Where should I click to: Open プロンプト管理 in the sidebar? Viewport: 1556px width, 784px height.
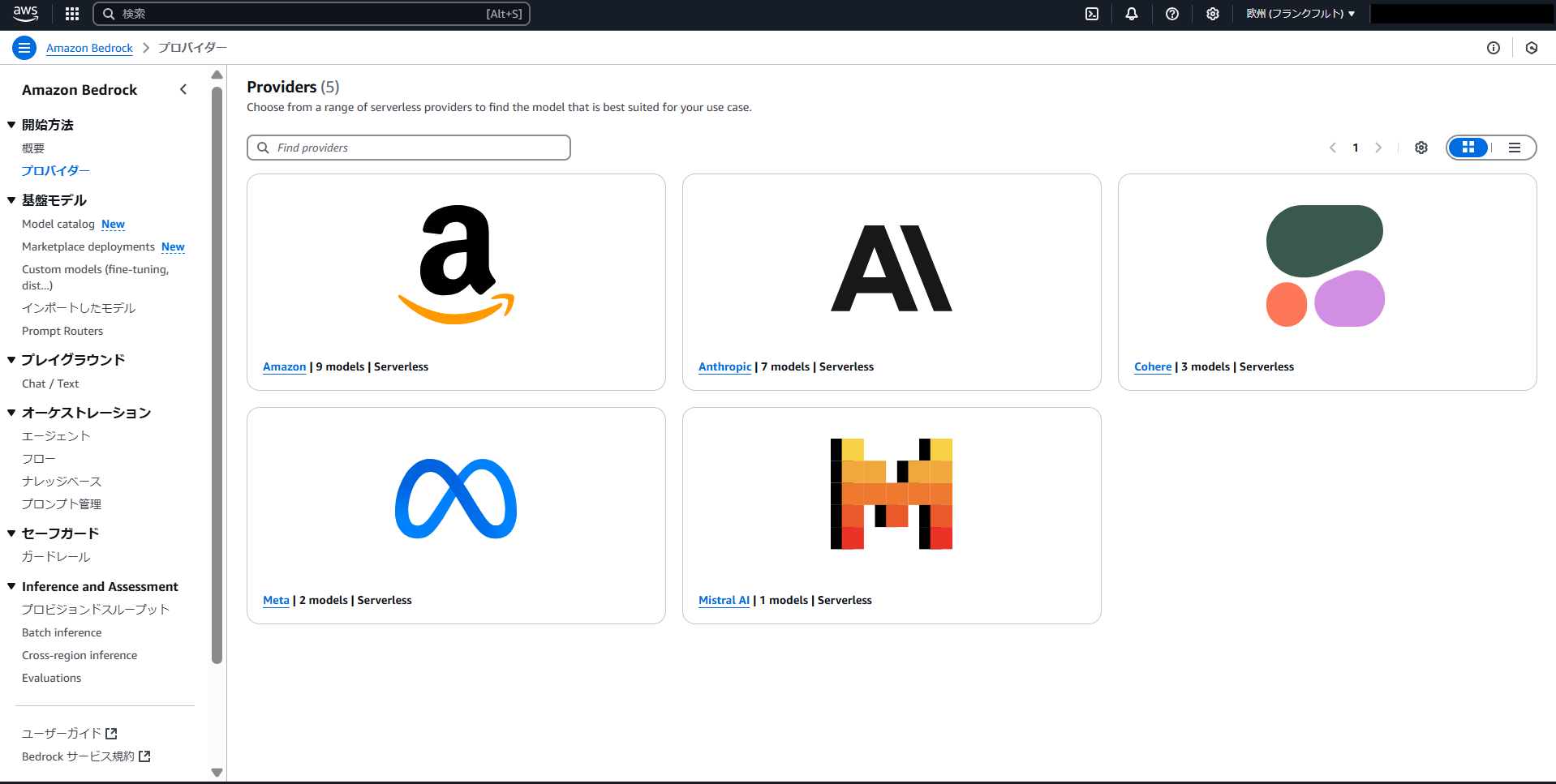(62, 504)
